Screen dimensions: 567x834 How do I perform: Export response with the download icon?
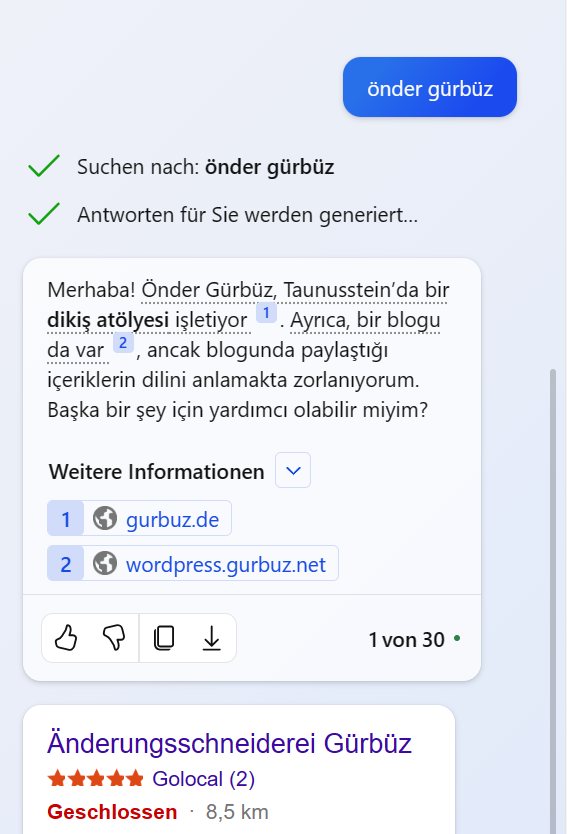point(212,638)
